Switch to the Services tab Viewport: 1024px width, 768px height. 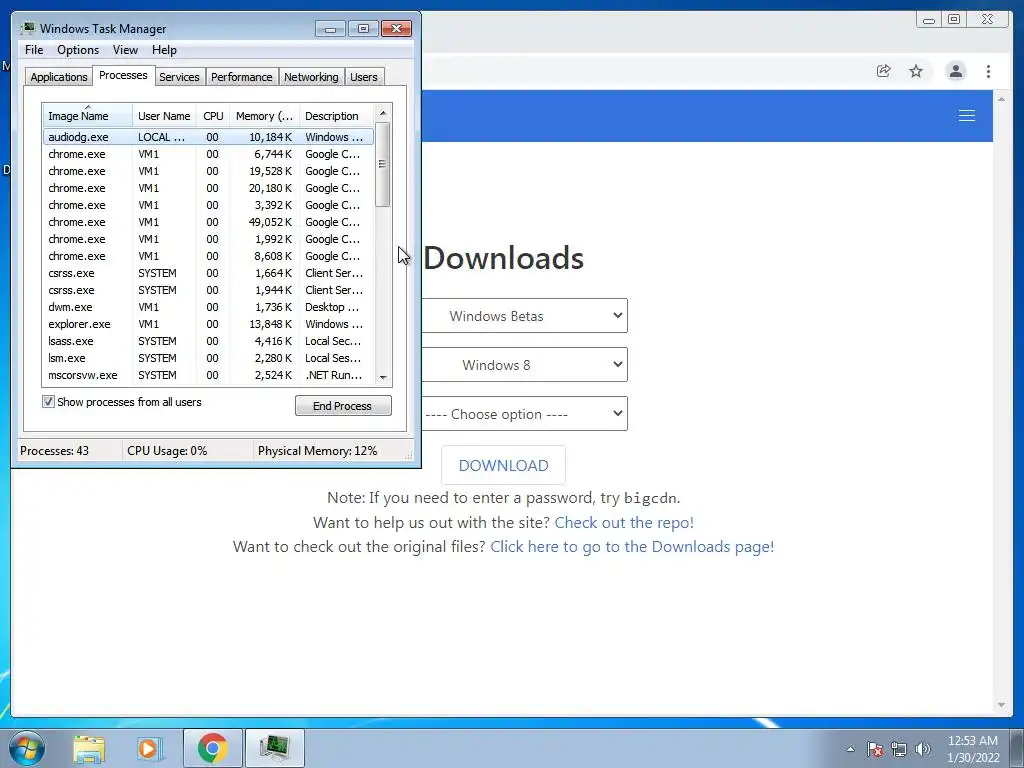point(179,77)
